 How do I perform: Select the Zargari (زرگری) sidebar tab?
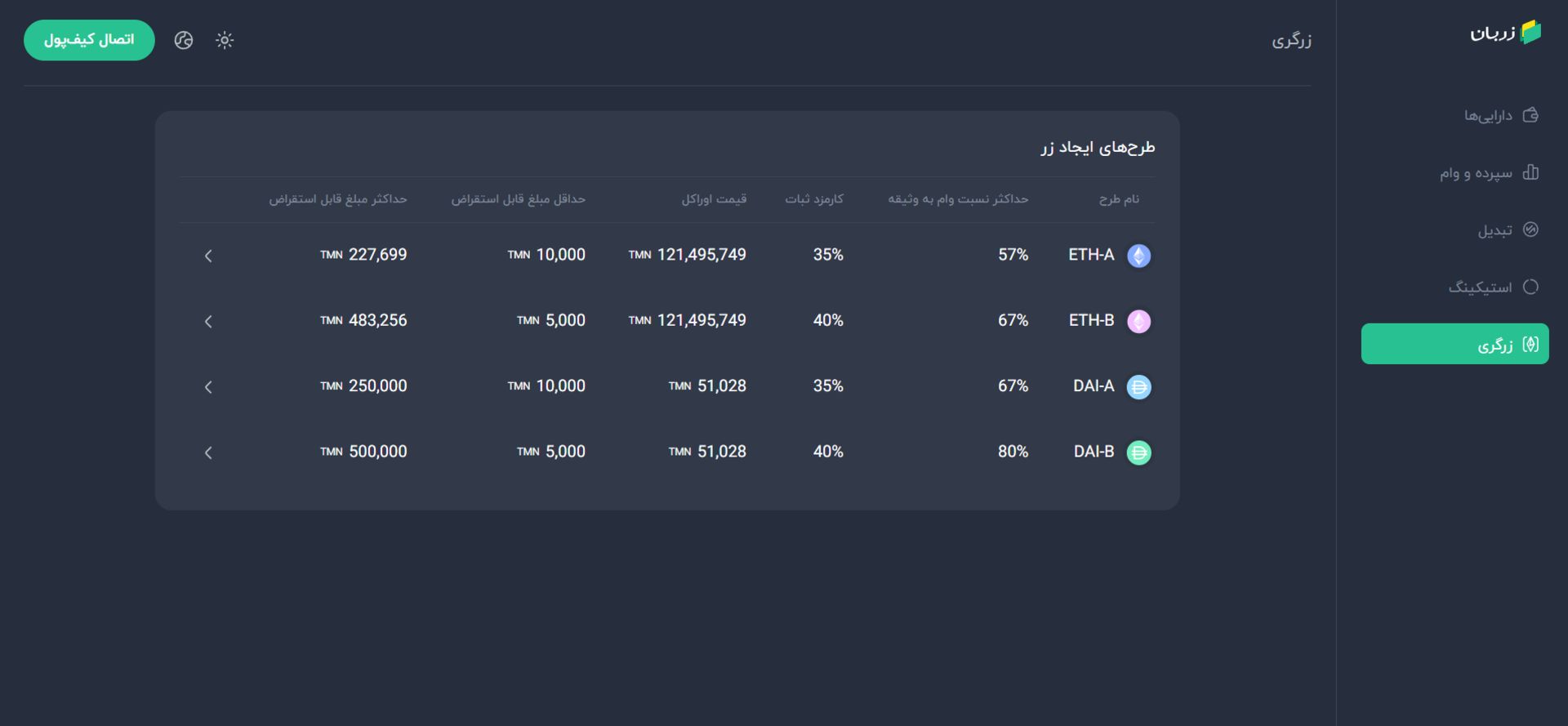[x=1454, y=344]
